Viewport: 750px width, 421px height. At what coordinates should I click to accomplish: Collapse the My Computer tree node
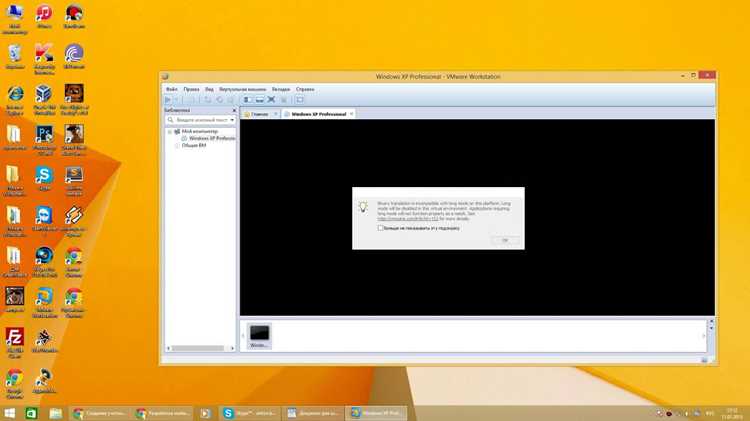point(170,132)
